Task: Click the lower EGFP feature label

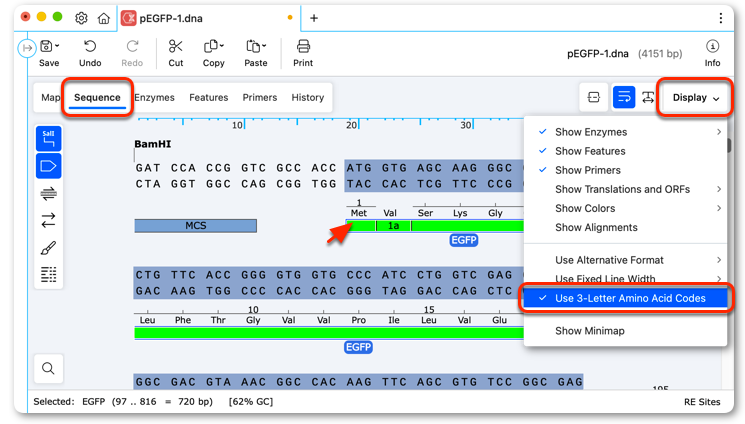Action: [358, 347]
